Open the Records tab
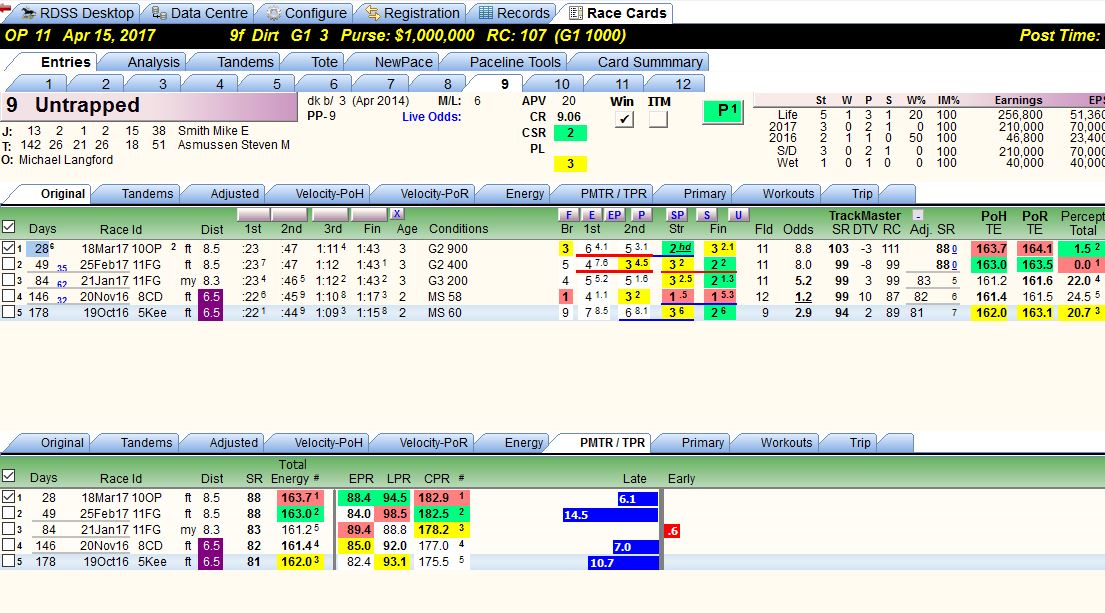This screenshot has width=1105, height=613. coord(513,13)
